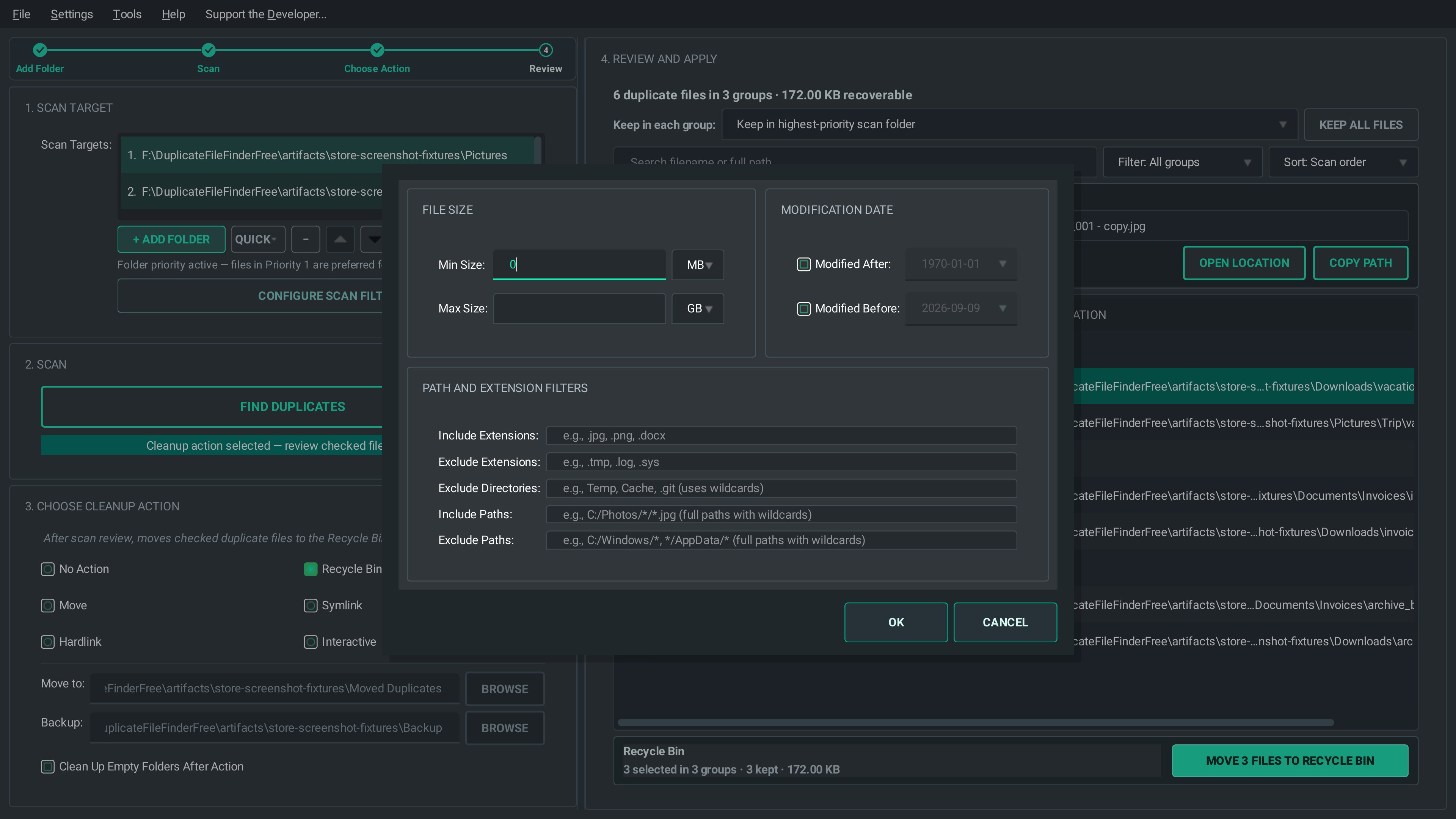The image size is (1456, 819).
Task: Open the Help menu
Action: (x=174, y=14)
